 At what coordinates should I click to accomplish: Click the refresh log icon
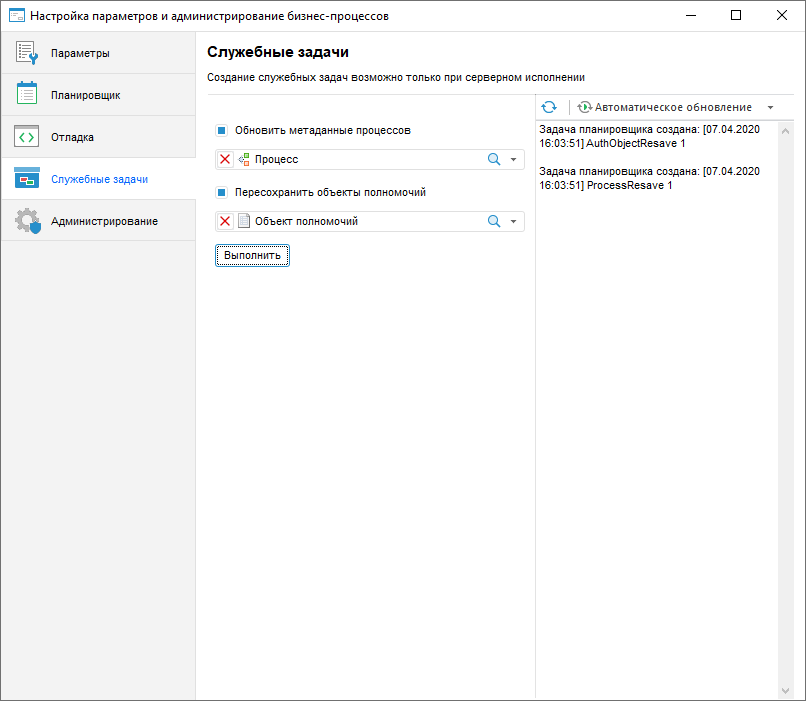[549, 107]
